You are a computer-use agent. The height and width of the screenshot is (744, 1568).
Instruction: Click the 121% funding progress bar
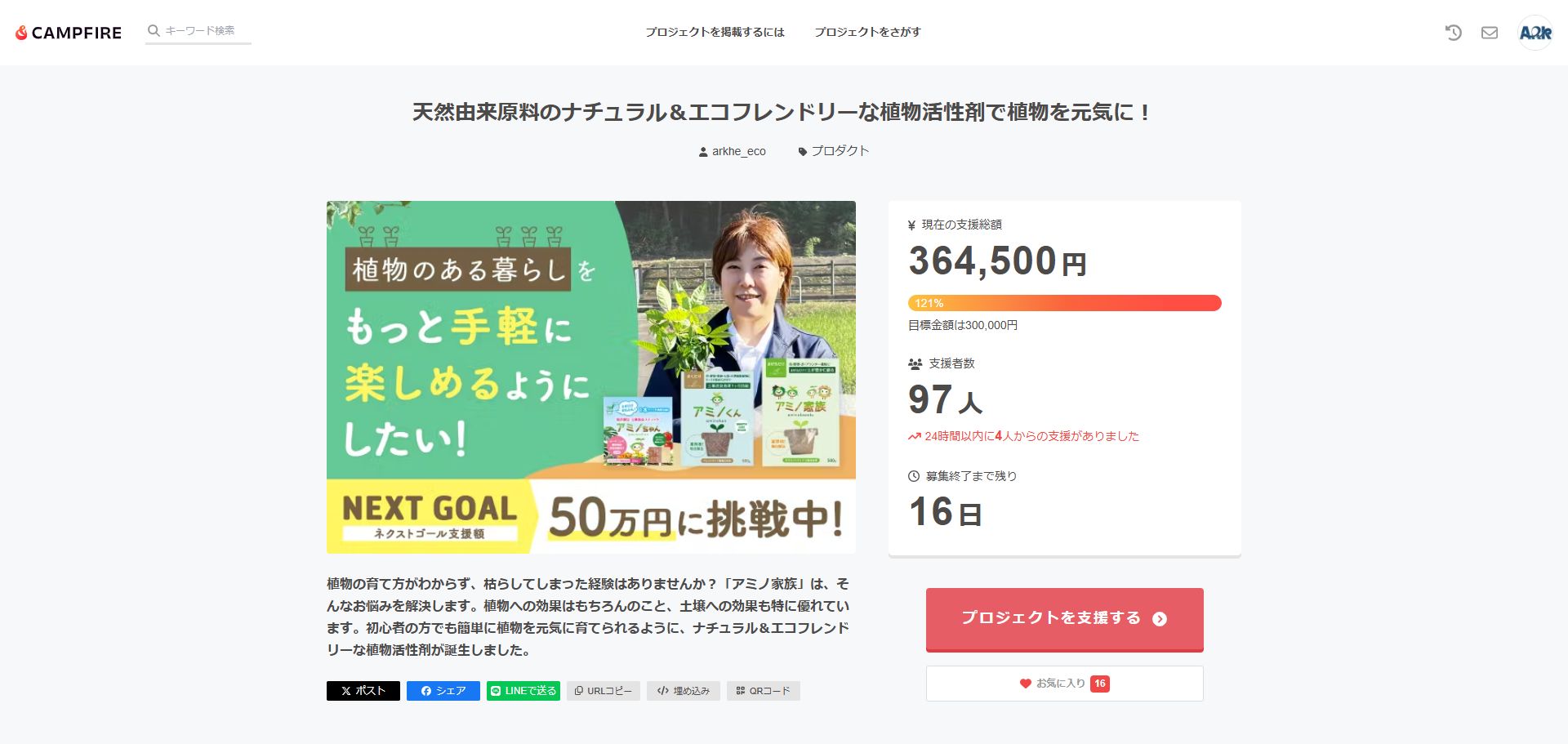[x=1064, y=303]
